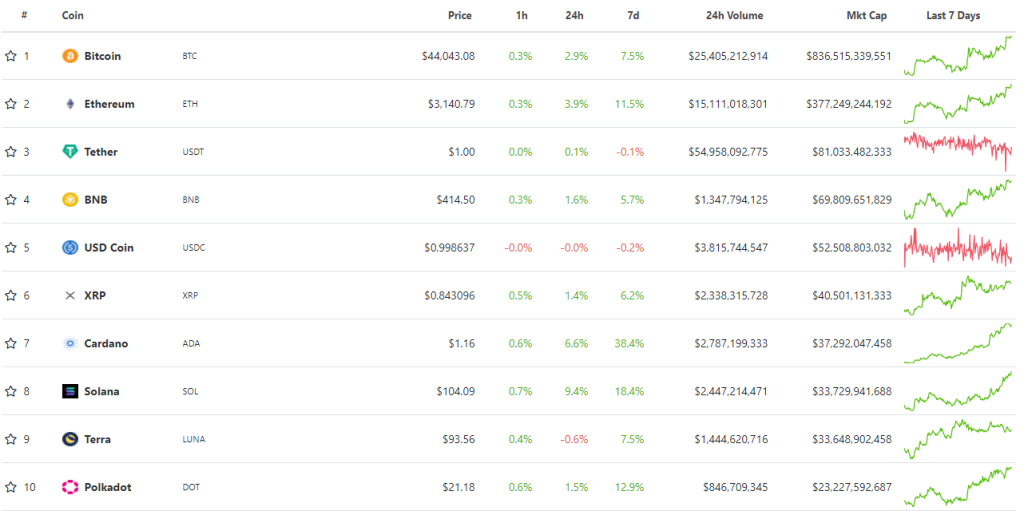1024x511 pixels.
Task: Open the BNB coin page link
Action: tap(96, 200)
